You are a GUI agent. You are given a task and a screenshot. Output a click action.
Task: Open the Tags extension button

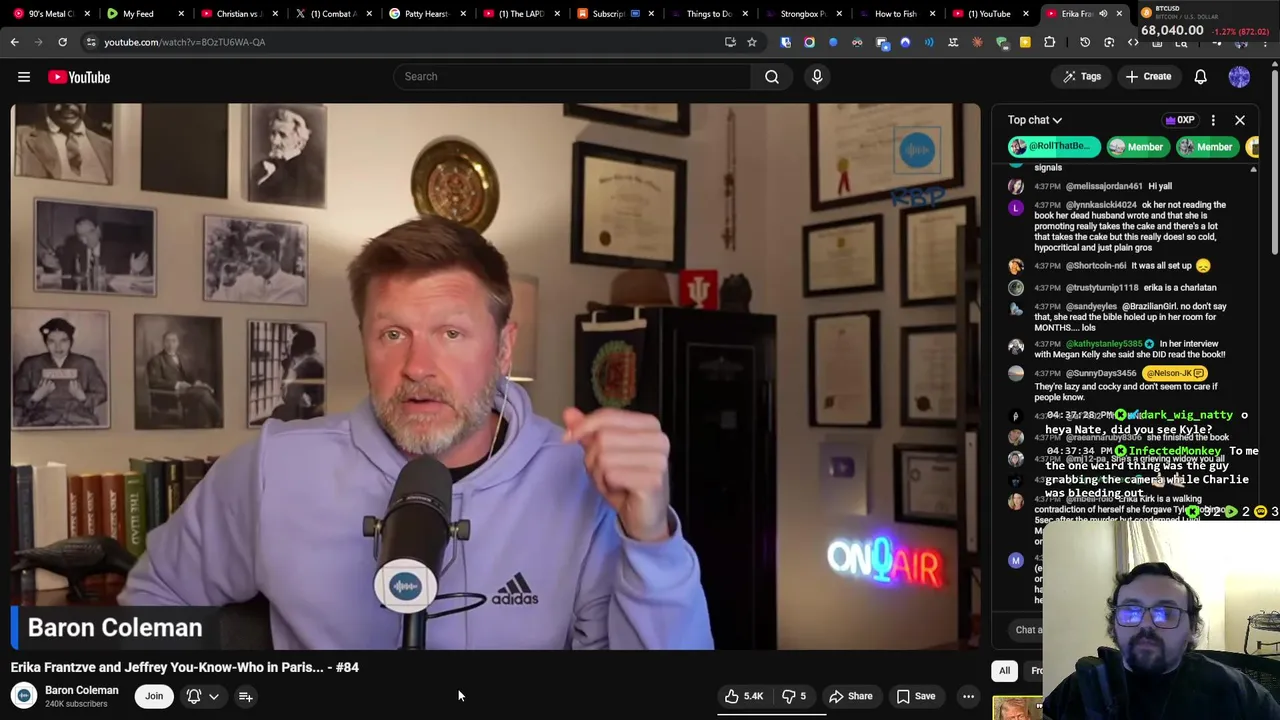click(1082, 76)
